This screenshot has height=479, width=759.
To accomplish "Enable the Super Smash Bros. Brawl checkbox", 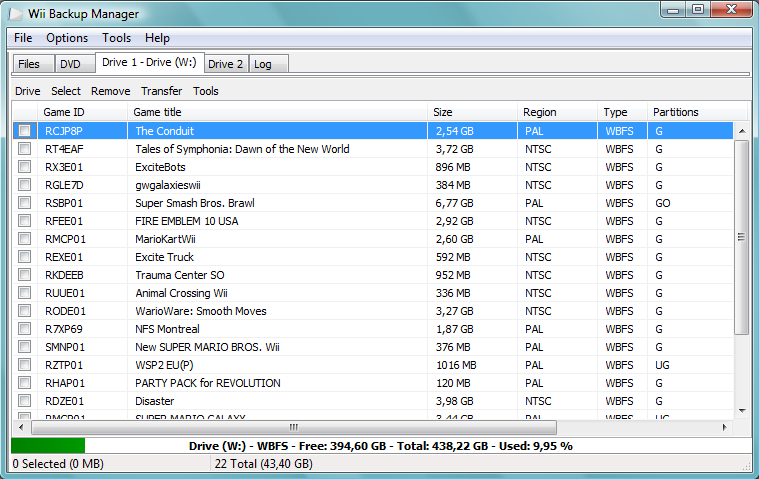I will click(24, 202).
